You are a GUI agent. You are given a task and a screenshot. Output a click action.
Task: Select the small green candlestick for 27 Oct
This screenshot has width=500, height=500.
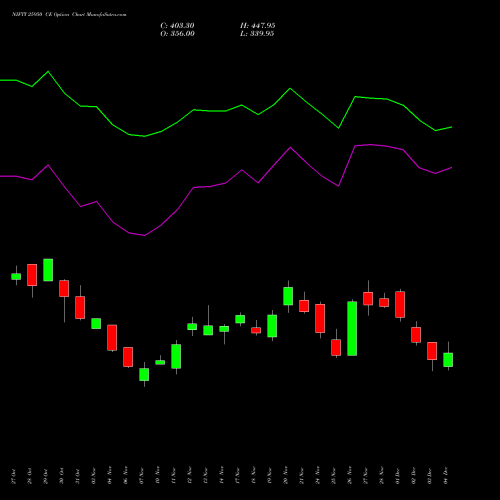coord(16,276)
